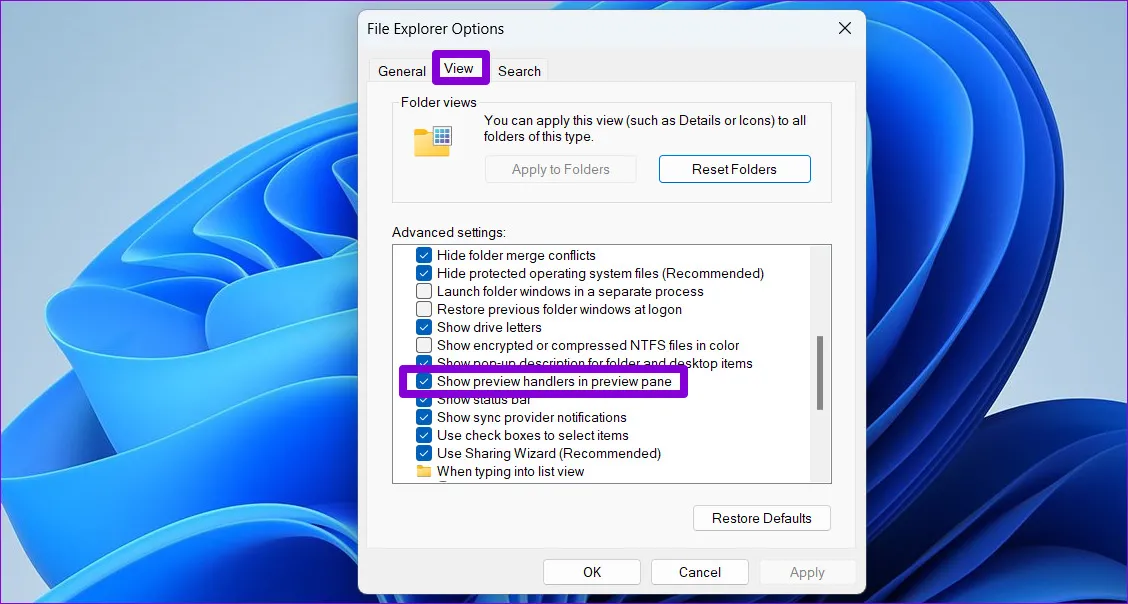Select the highlighted View tab
The image size is (1128, 604).
[460, 68]
